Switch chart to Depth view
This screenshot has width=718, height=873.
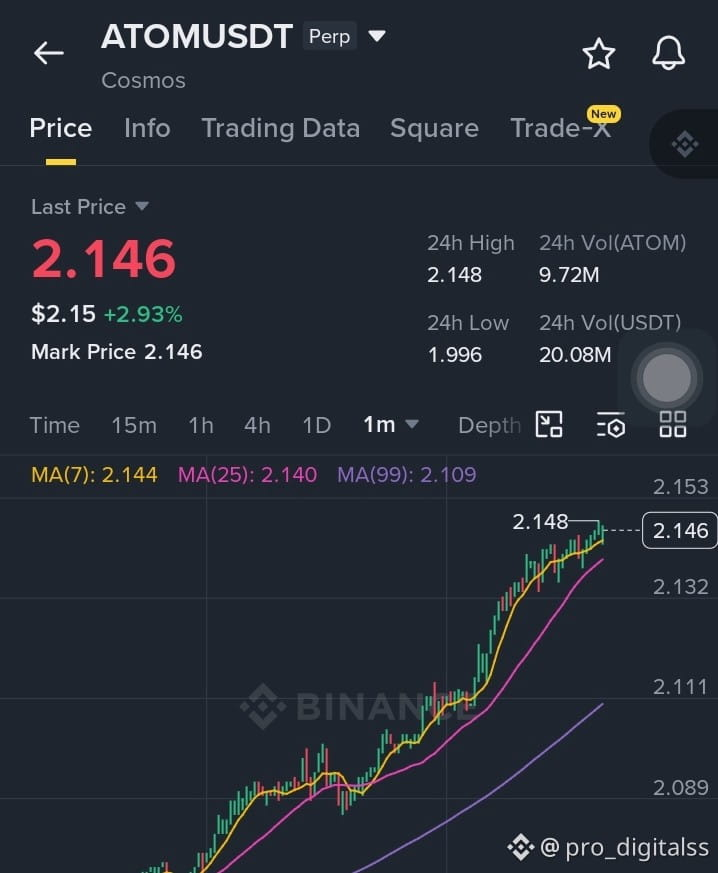pos(489,426)
